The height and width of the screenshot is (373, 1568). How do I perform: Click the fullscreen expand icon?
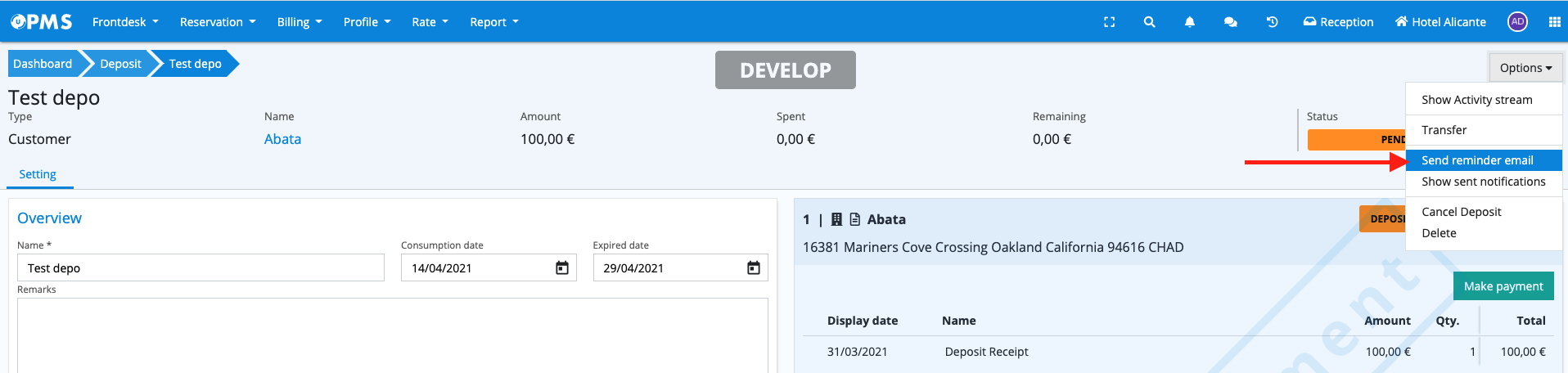pyautogui.click(x=1109, y=22)
